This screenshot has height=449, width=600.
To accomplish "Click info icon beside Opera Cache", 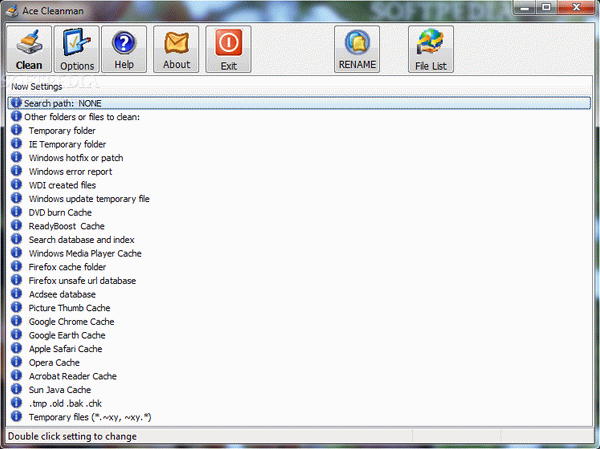I will [x=16, y=362].
